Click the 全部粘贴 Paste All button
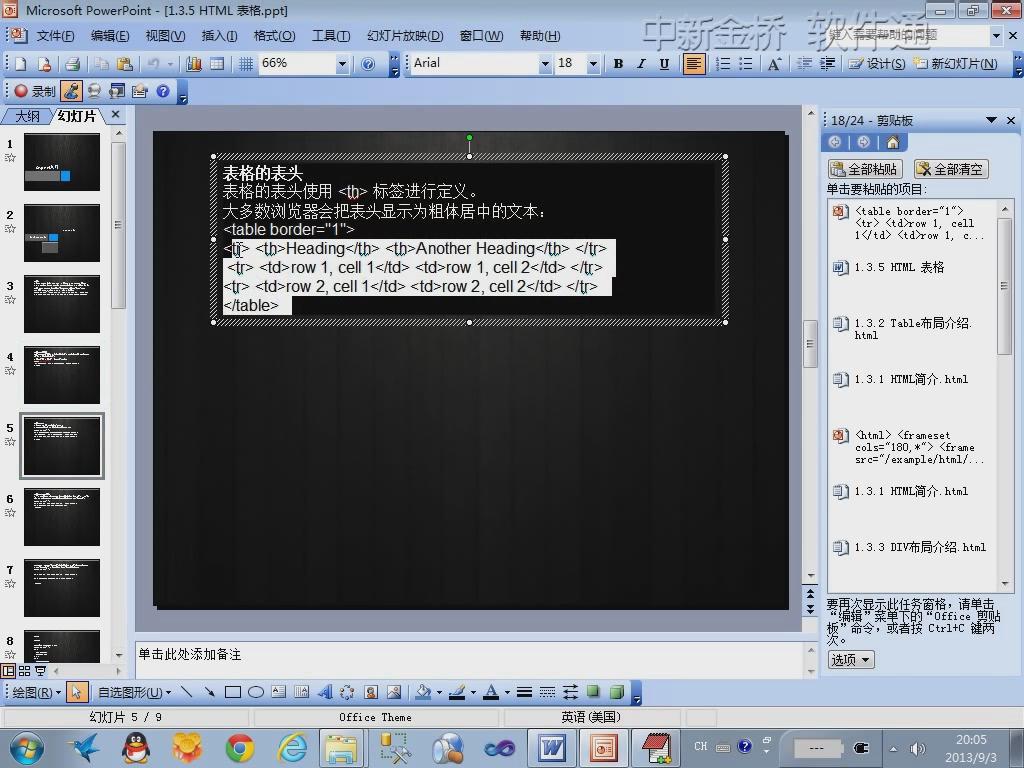 (x=865, y=169)
